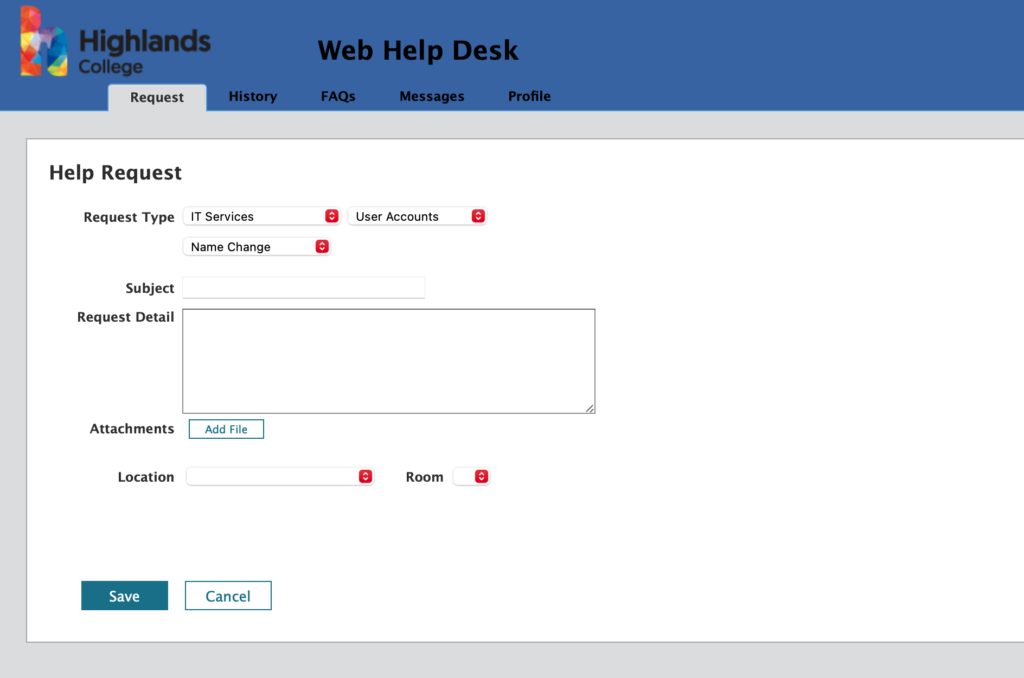Click the Request Detail textarea resize handle

(589, 407)
